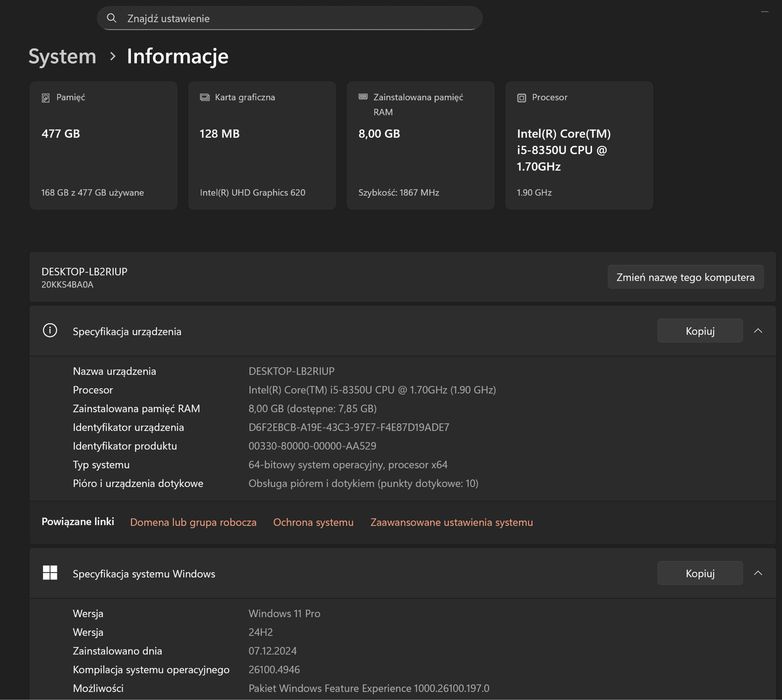Click the Powiązane linki label
This screenshot has width=782, height=700.
point(78,522)
